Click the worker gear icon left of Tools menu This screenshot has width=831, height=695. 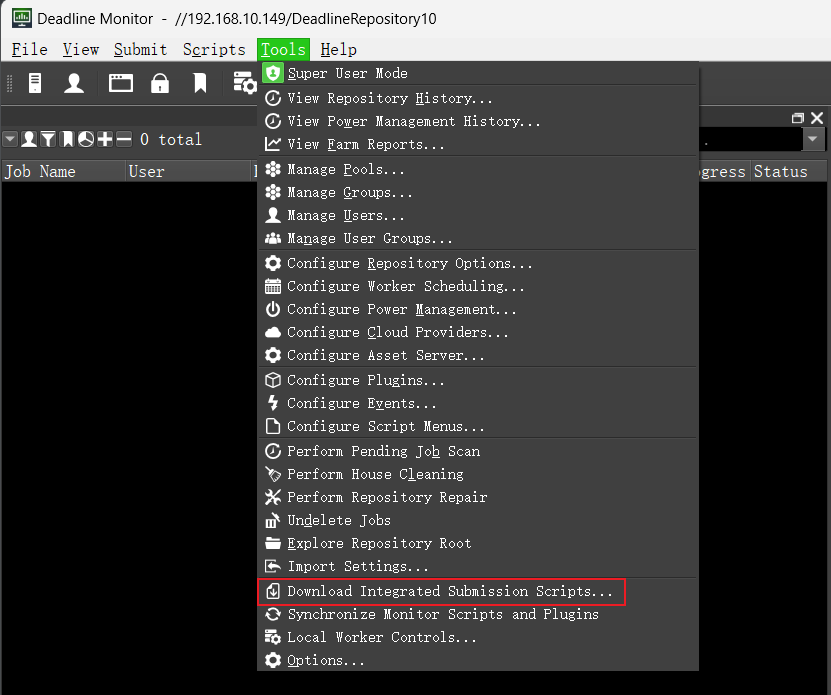coord(244,83)
